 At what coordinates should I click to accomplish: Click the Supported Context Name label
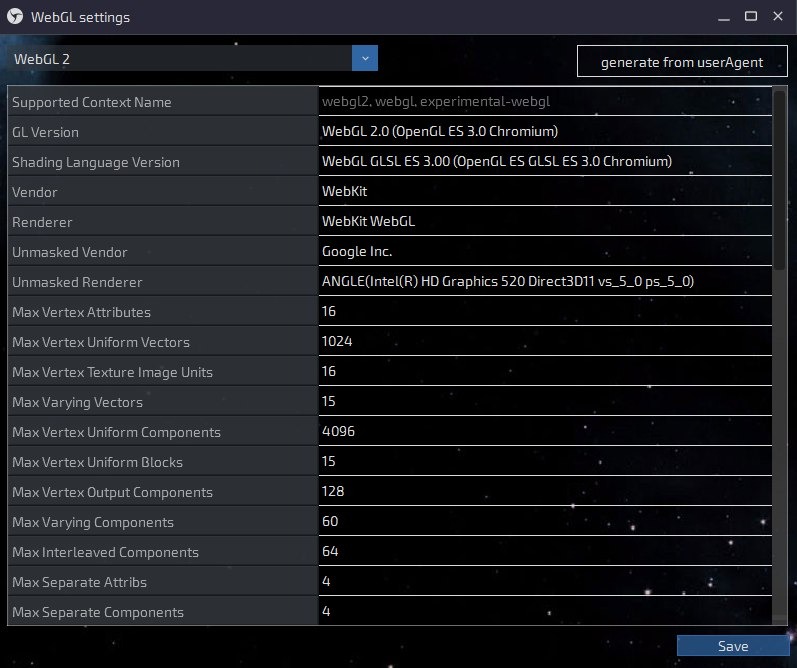click(x=91, y=102)
